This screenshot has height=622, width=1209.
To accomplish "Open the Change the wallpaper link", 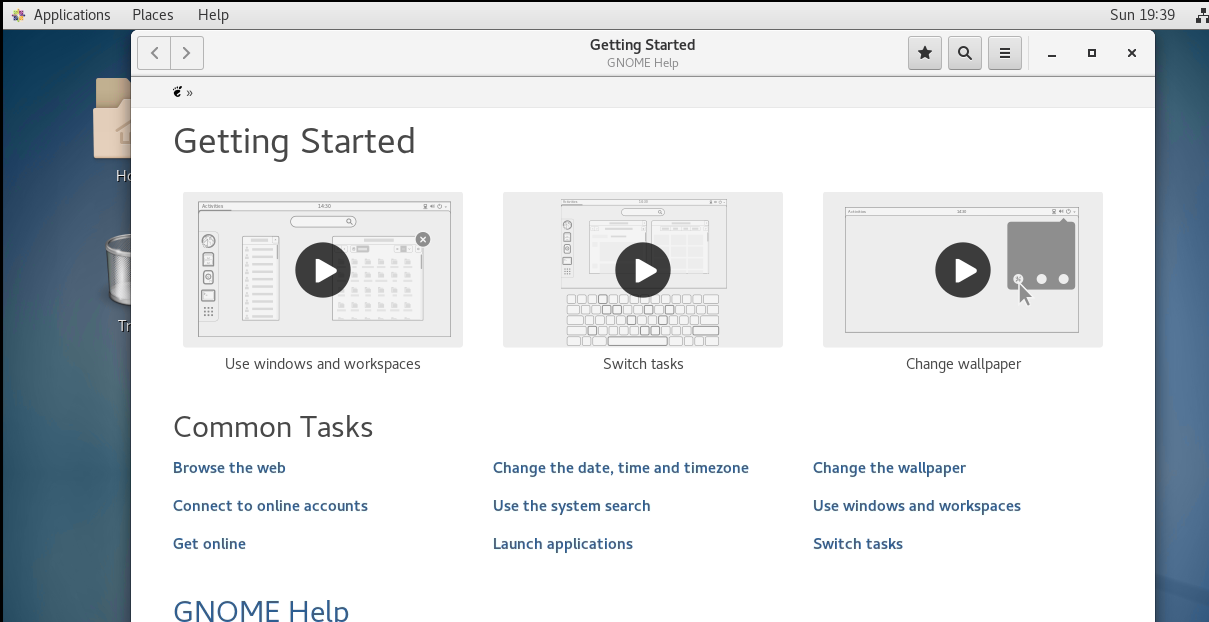I will pos(889,468).
